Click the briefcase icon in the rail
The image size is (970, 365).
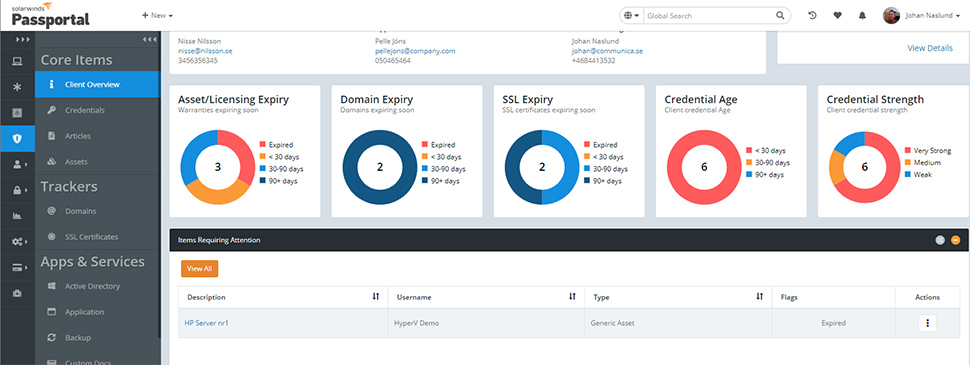click(x=17, y=294)
